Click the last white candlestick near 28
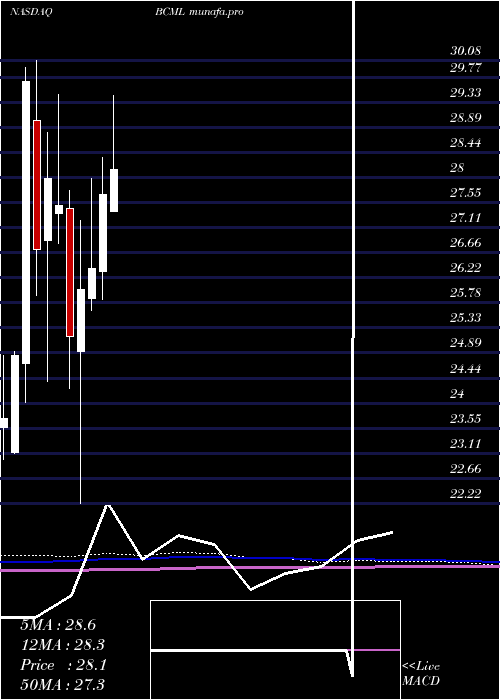Screen dimensions: 500x700 [x=114, y=191]
